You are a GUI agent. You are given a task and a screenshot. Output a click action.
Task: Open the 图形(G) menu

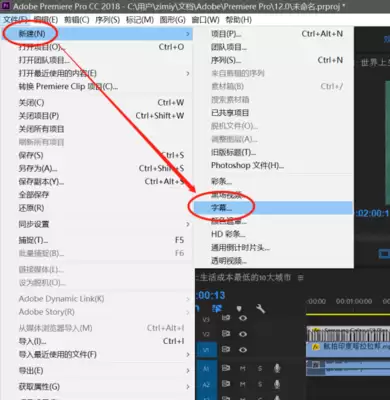coord(172,20)
